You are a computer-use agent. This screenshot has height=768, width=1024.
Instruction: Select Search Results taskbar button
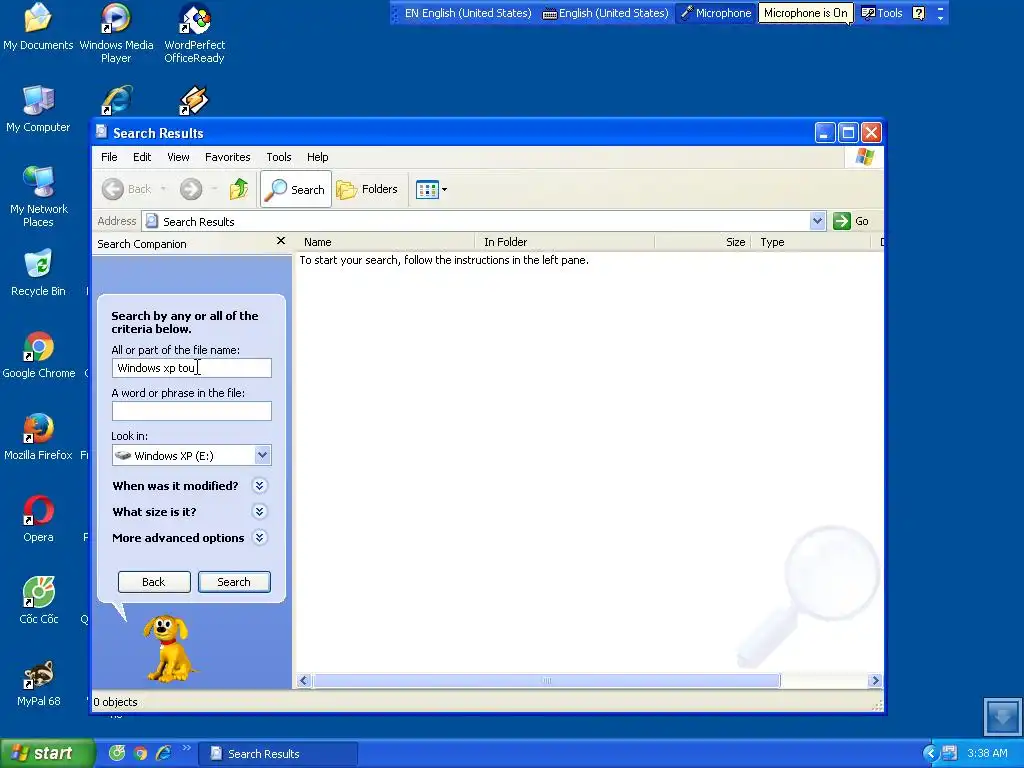[278, 754]
